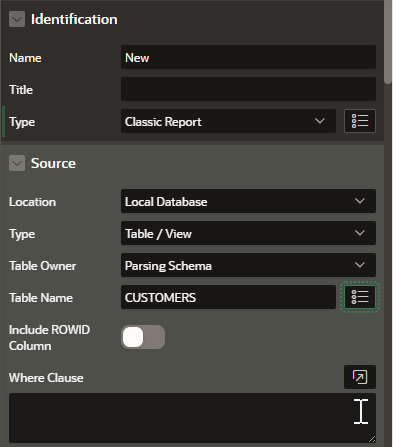This screenshot has width=393, height=447.
Task: Click the vertical scrollbar thumb
Action: pos(388,42)
